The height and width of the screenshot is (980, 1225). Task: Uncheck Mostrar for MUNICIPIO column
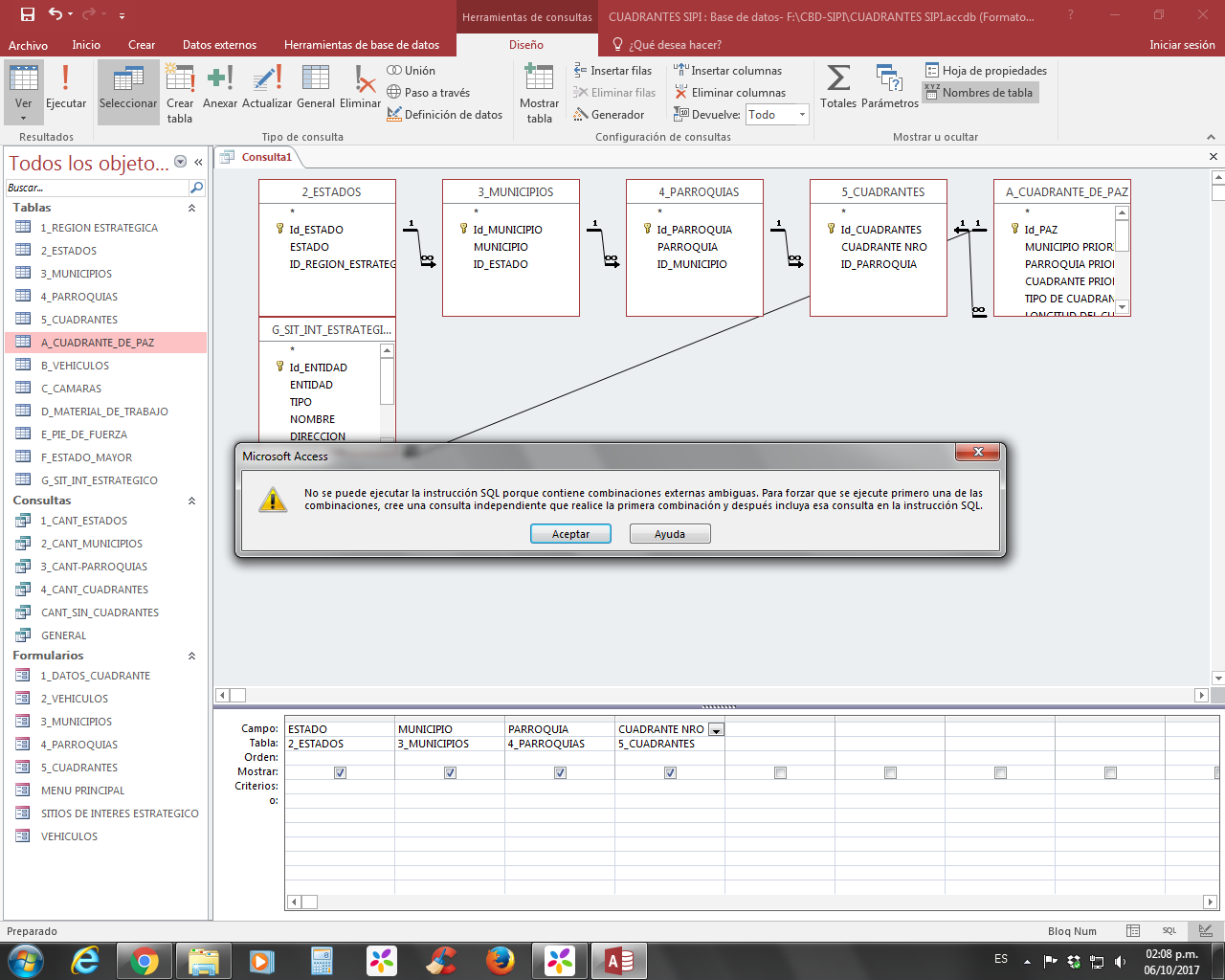[x=450, y=772]
